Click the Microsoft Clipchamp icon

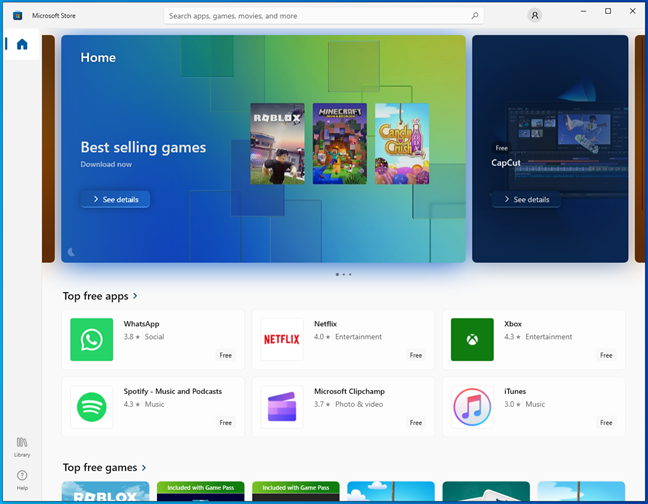tap(282, 407)
